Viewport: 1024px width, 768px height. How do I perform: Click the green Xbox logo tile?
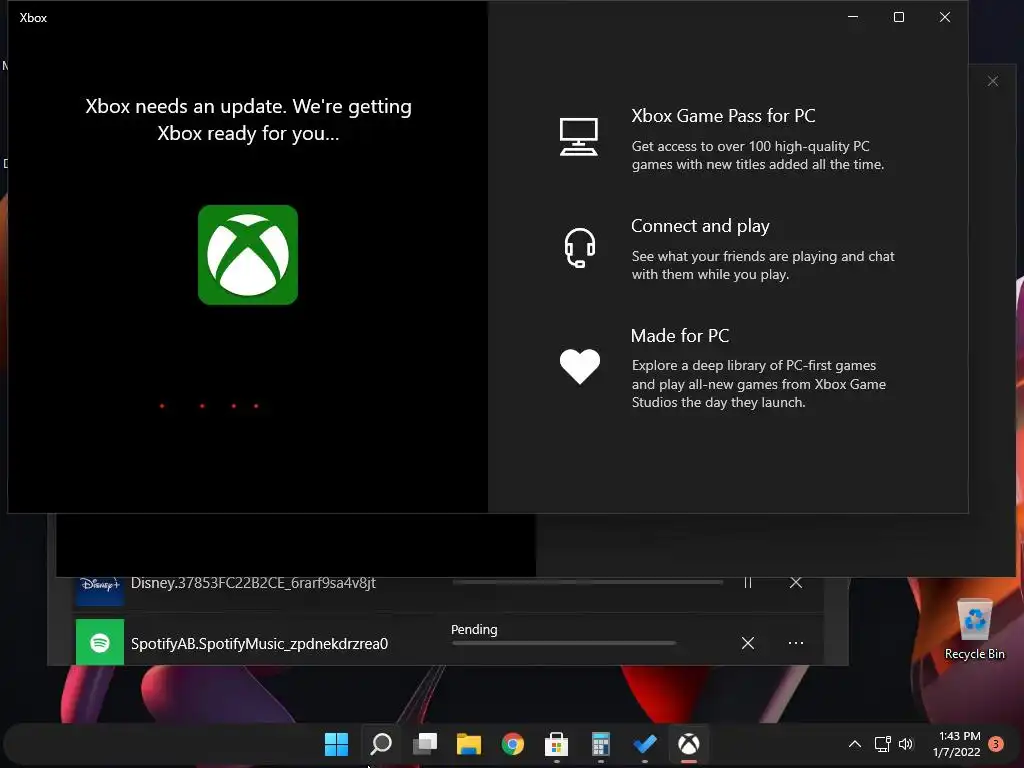[x=248, y=255]
